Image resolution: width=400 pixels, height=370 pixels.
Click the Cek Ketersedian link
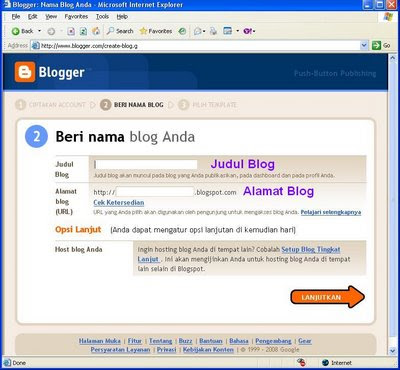pos(119,203)
